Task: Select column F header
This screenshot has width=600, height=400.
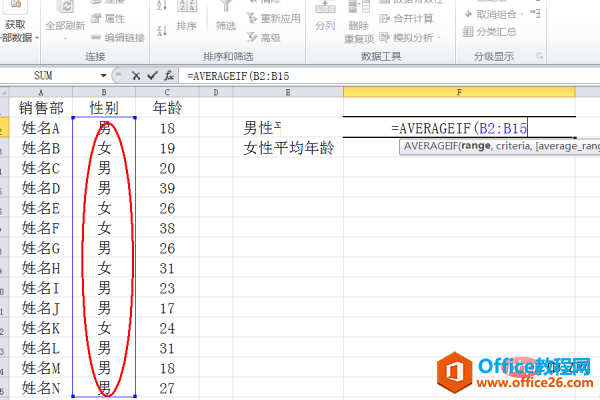Action: click(x=459, y=92)
